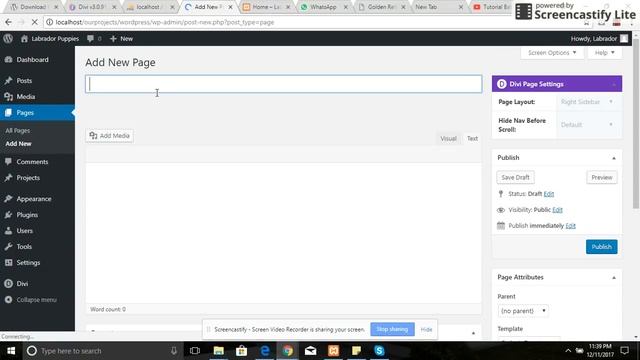
Task: Click the Chrome taskbar icon
Action: [288, 351]
